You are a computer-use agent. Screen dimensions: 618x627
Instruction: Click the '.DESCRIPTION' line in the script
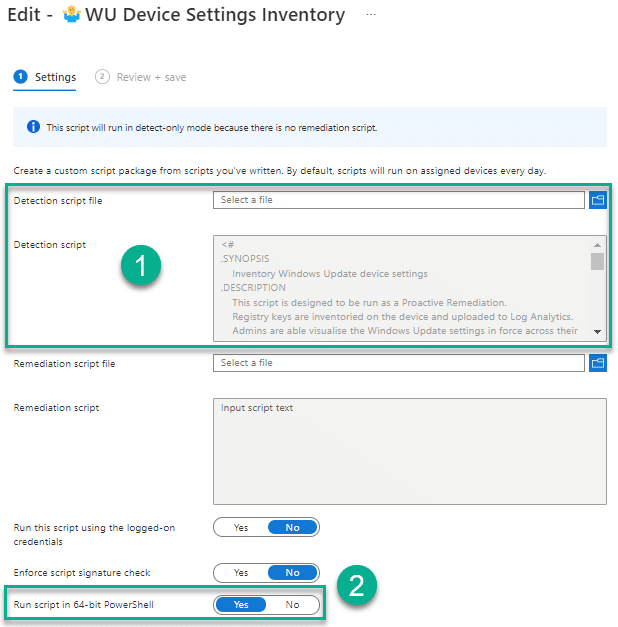pyautogui.click(x=253, y=288)
